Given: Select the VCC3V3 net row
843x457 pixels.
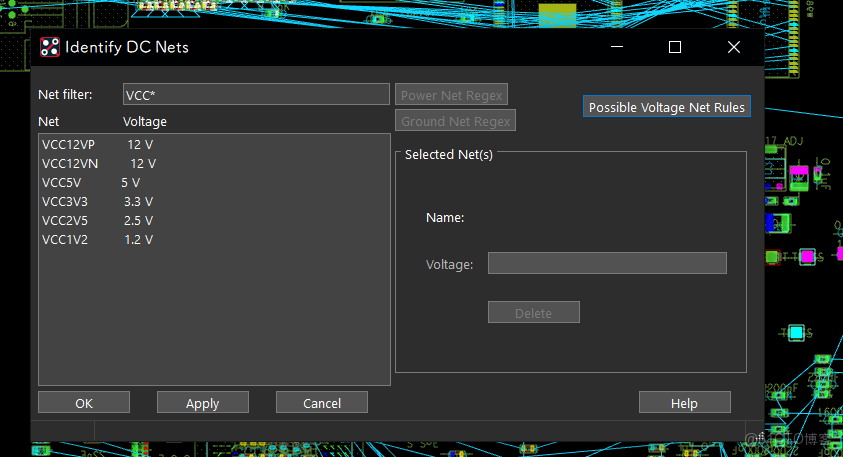Looking at the screenshot, I should (214, 202).
